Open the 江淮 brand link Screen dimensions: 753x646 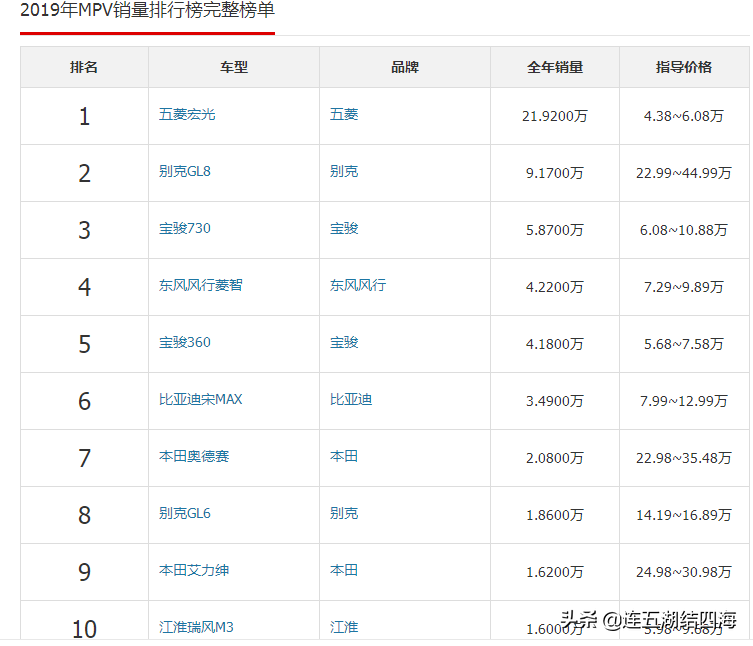pos(344,627)
